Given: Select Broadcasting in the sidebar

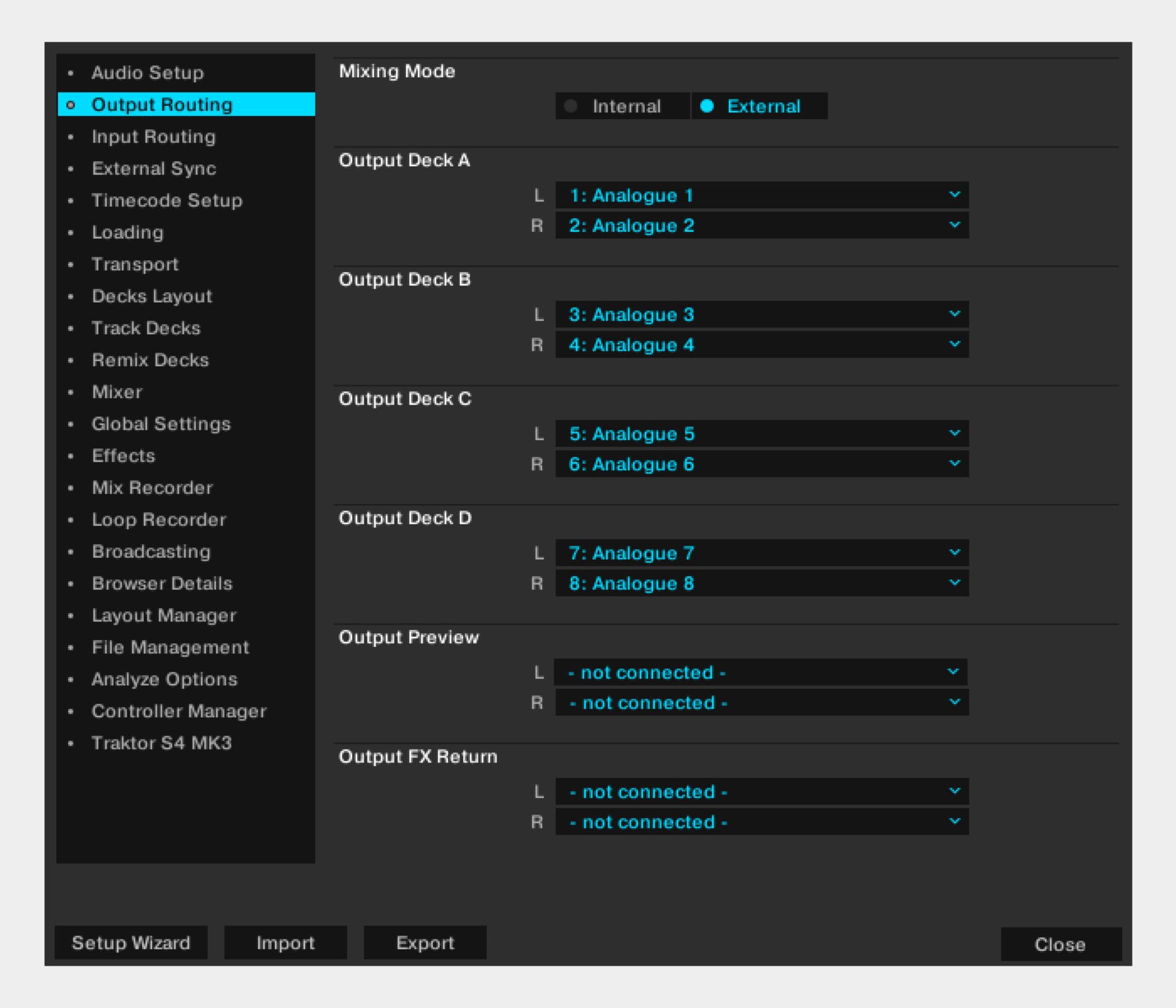Looking at the screenshot, I should pyautogui.click(x=150, y=551).
